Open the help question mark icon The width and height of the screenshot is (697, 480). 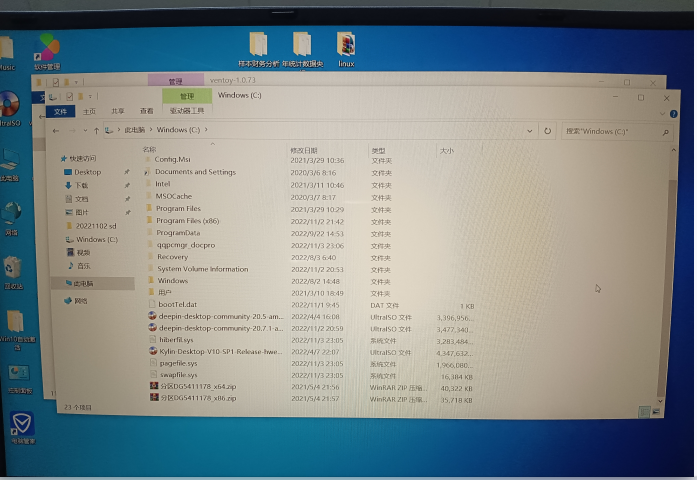click(673, 114)
